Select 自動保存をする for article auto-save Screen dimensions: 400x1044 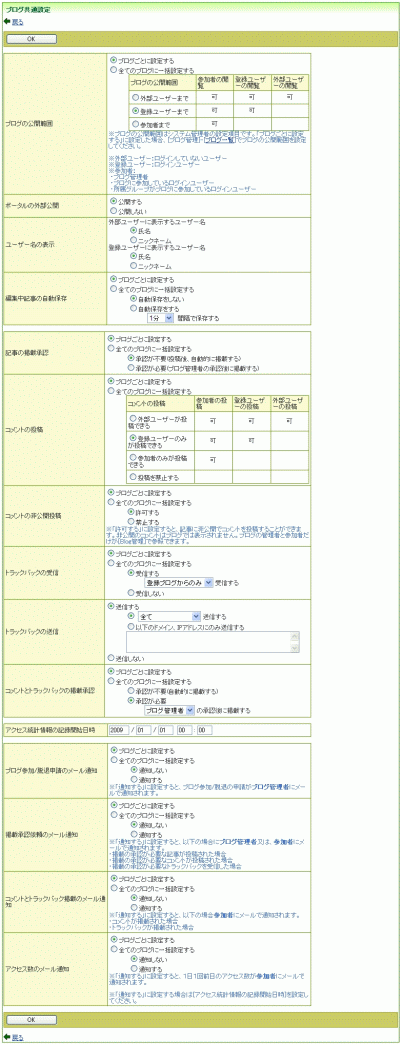click(134, 308)
